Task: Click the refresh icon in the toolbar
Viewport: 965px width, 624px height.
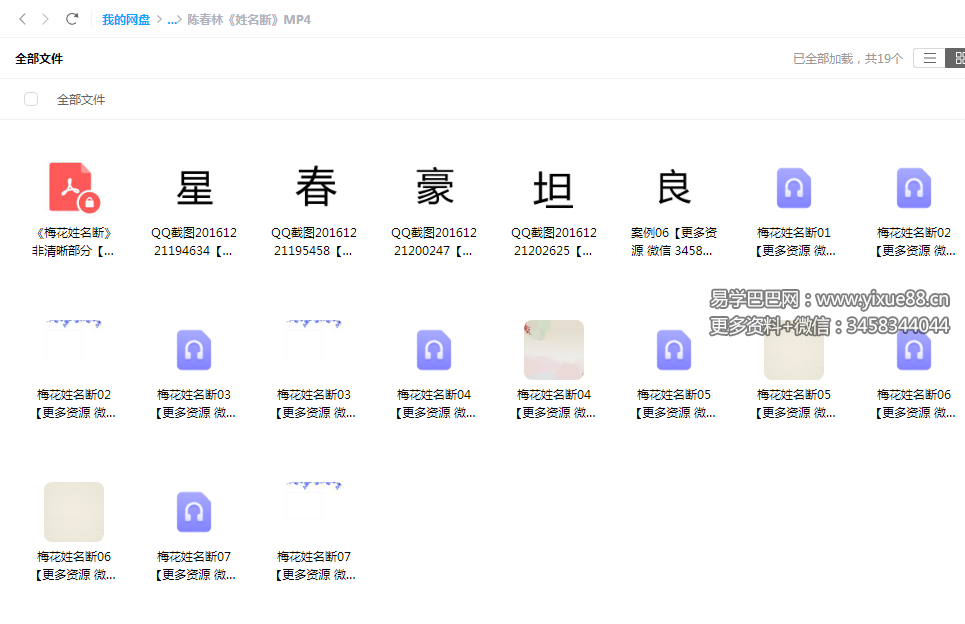Action: 70,18
